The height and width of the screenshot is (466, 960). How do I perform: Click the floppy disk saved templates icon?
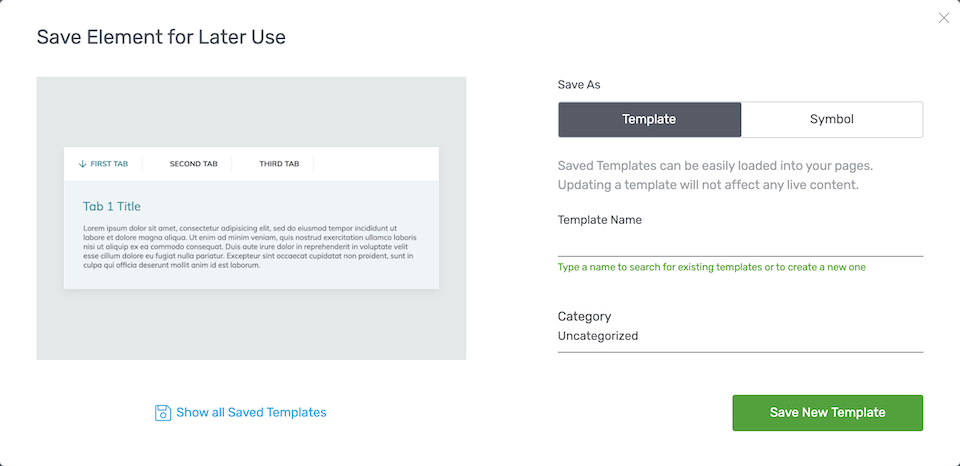click(163, 413)
